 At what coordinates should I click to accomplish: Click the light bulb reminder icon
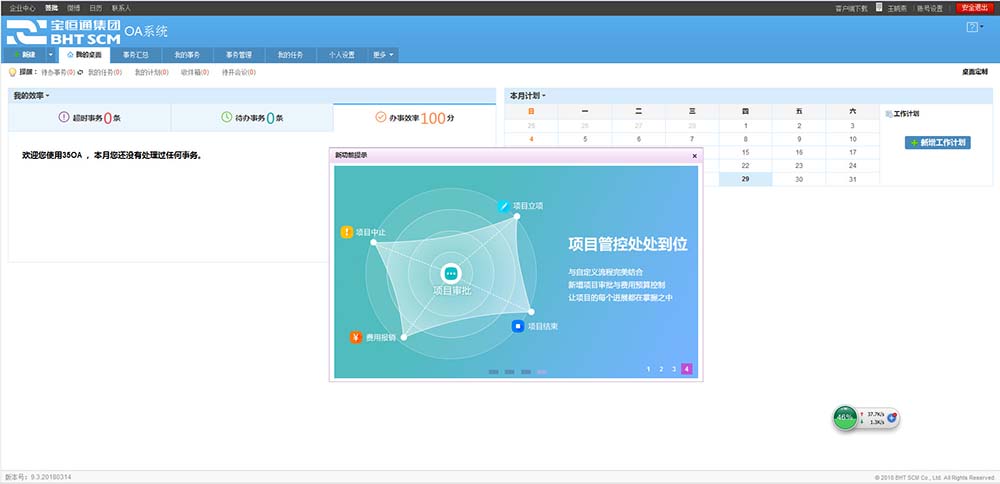click(x=11, y=73)
